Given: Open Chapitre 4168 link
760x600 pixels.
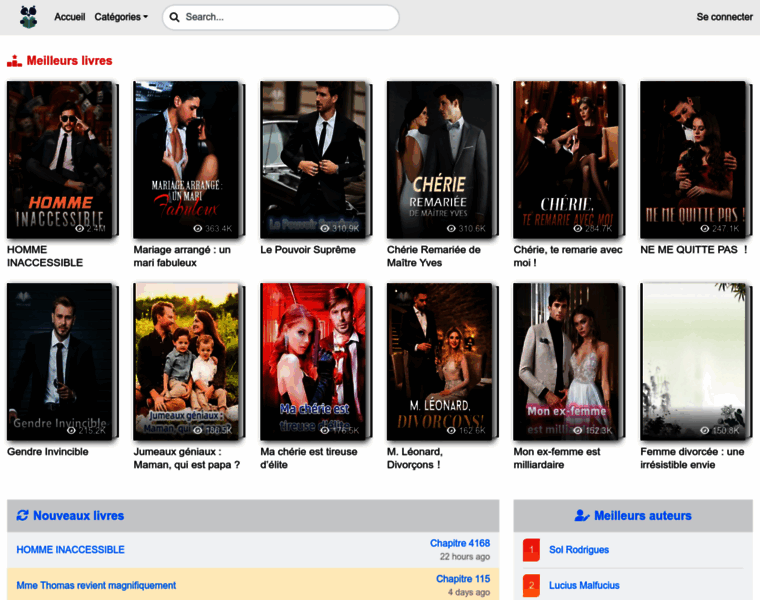Looking at the screenshot, I should [x=460, y=543].
